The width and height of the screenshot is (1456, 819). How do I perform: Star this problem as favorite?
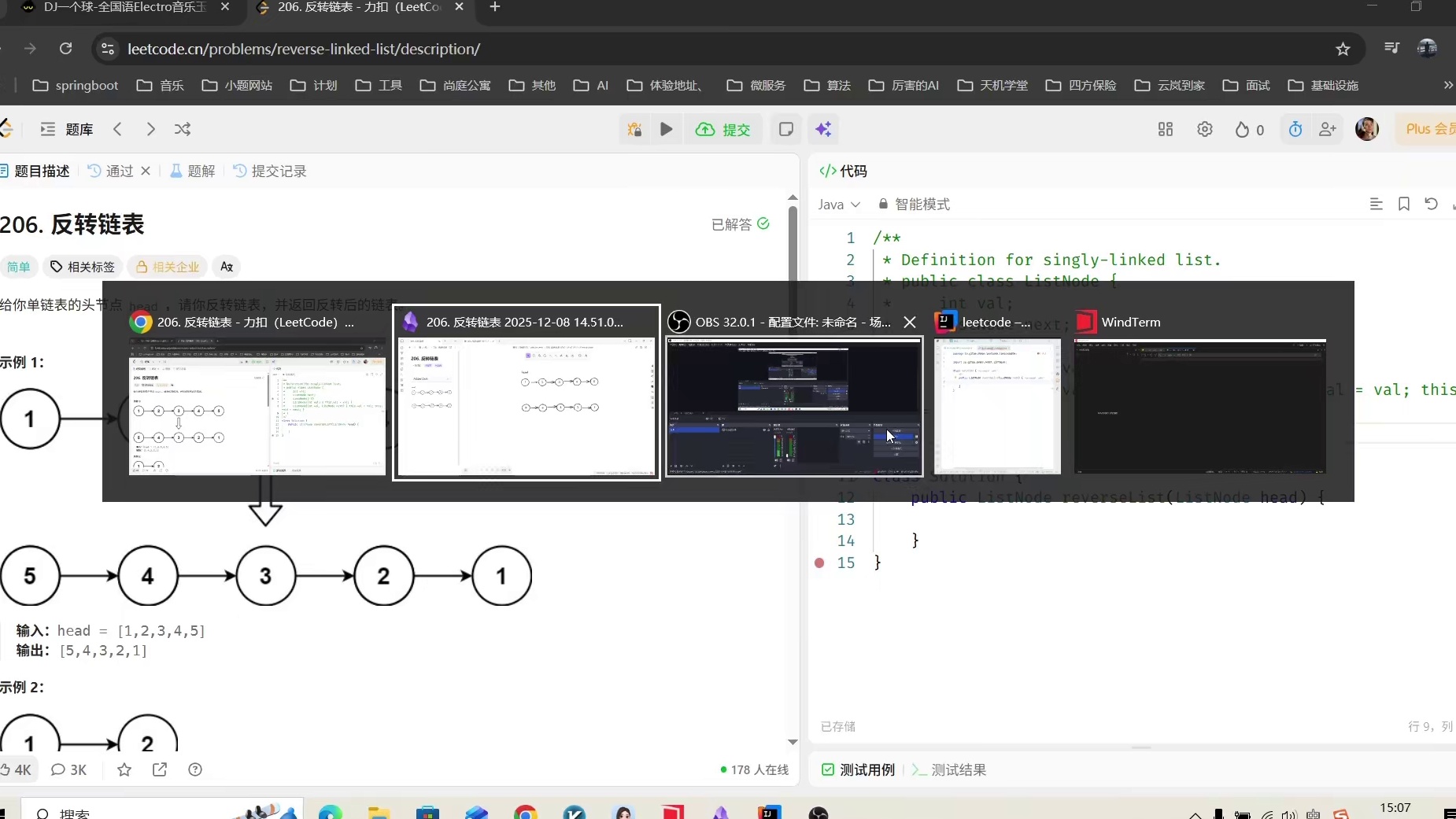[x=124, y=769]
